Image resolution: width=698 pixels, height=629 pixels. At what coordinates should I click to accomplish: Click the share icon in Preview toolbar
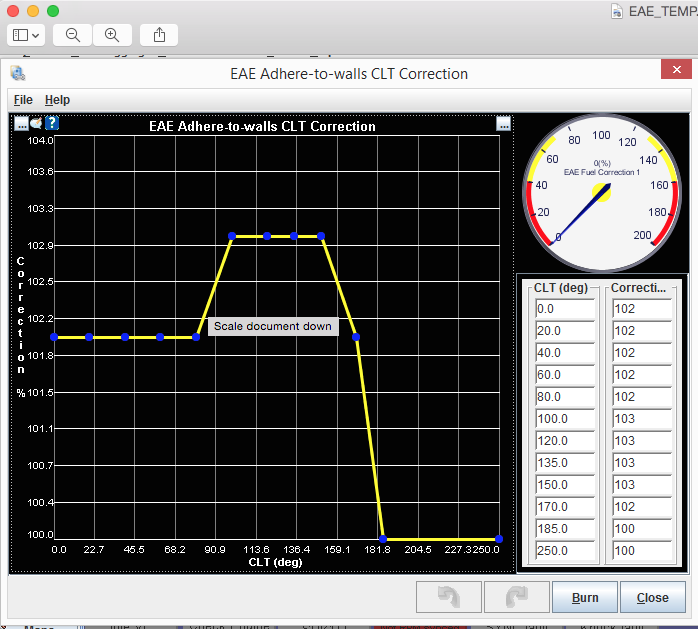[160, 34]
